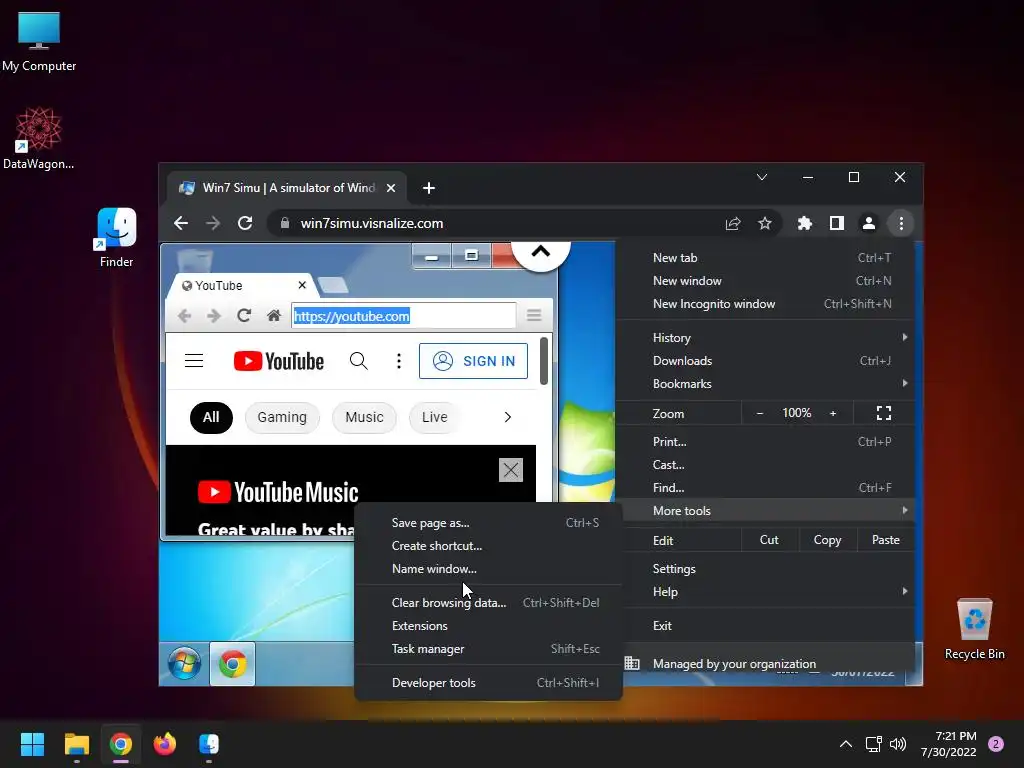
Task: Close the Win7 Simu tab
Action: 391,188
